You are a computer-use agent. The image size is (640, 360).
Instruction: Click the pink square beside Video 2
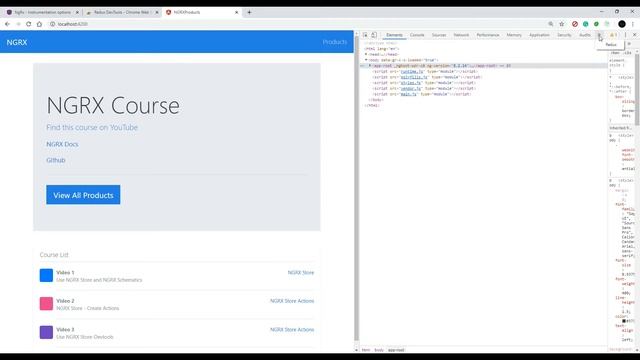tap(46, 304)
